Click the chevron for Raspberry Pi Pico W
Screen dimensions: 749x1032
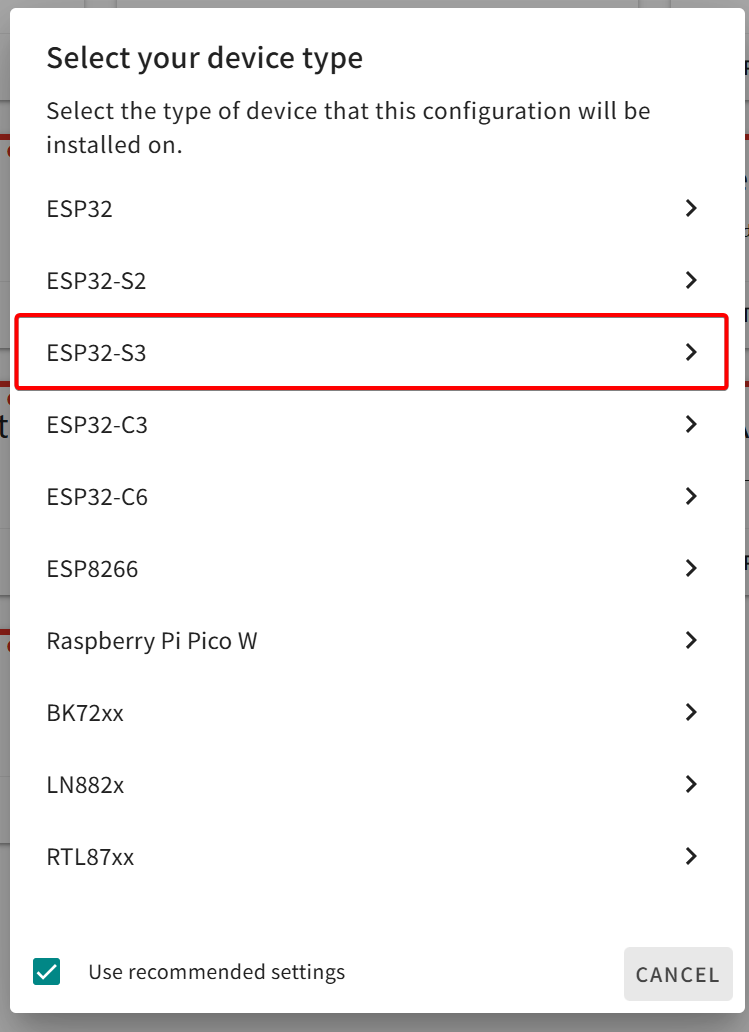pyautogui.click(x=690, y=640)
